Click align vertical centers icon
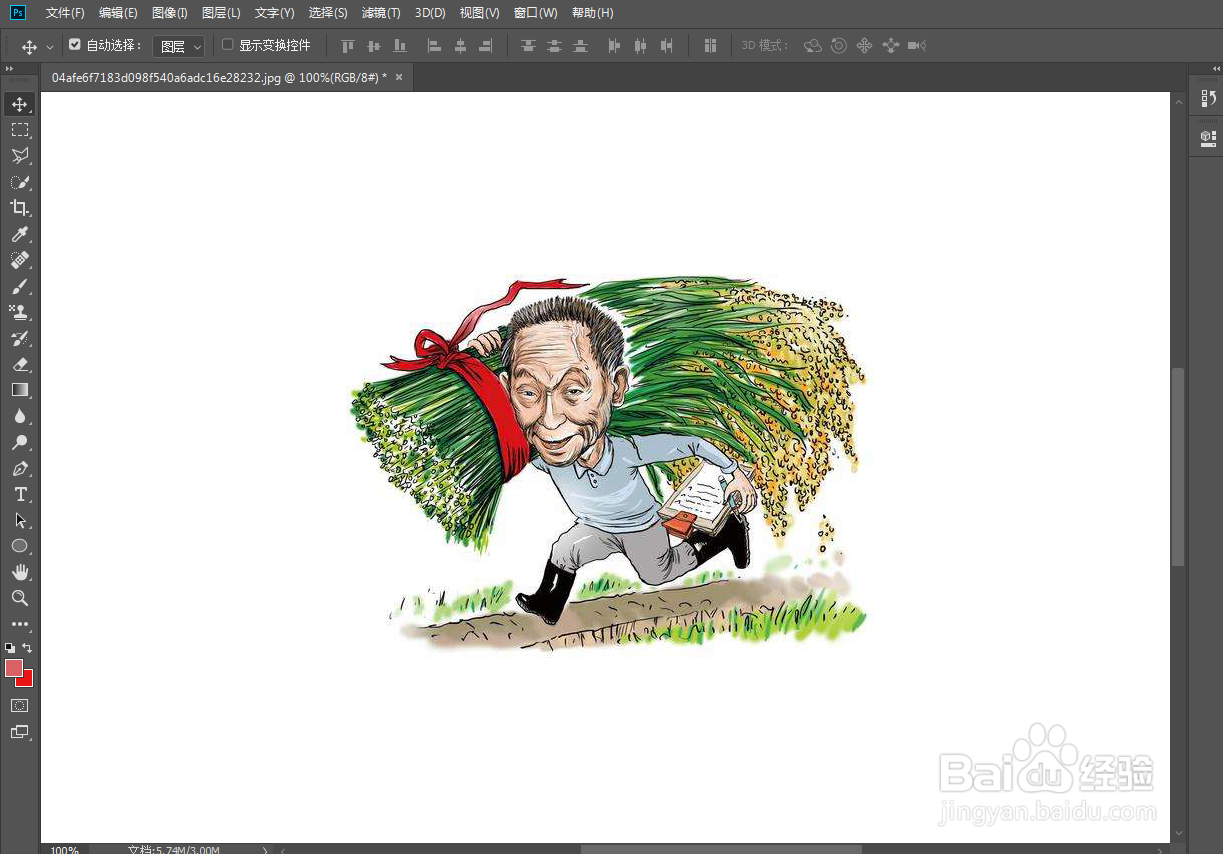This screenshot has height=854, width=1223. pyautogui.click(x=374, y=46)
